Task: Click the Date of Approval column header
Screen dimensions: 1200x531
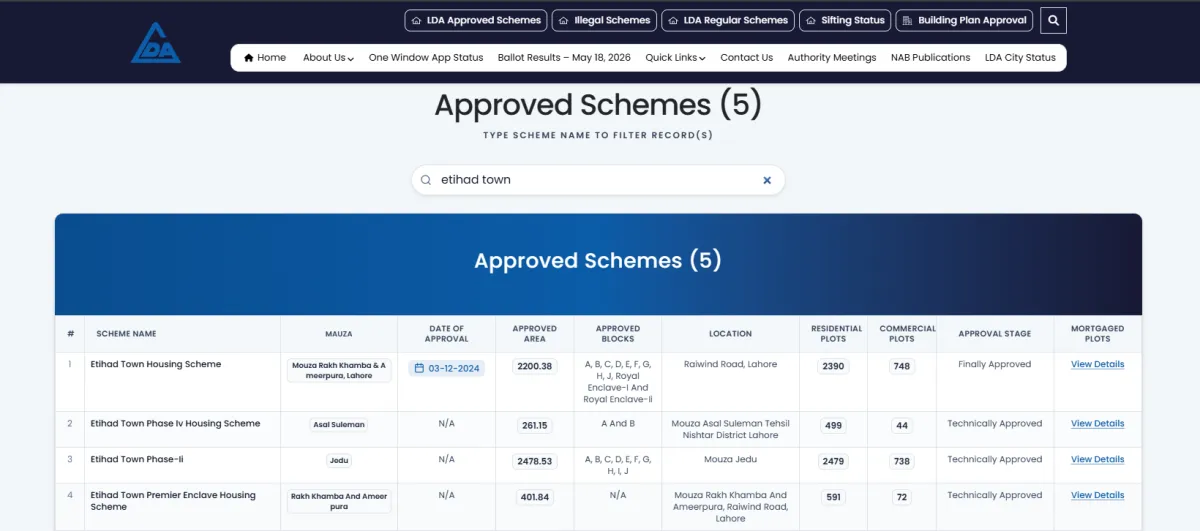Action: pyautogui.click(x=446, y=334)
